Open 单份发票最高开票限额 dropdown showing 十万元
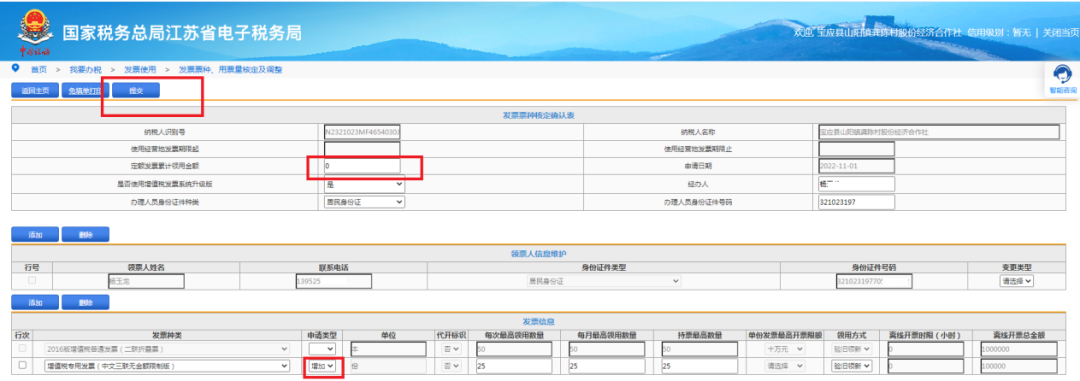 [785, 349]
